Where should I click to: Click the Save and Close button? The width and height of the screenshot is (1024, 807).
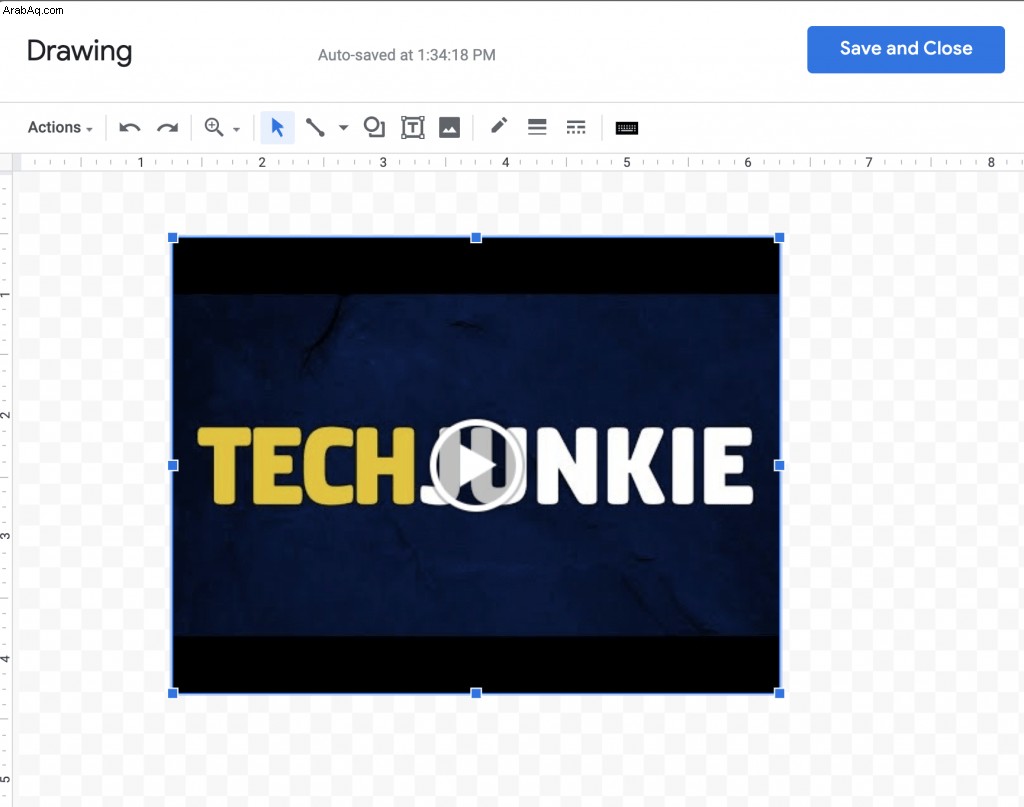click(x=905, y=50)
